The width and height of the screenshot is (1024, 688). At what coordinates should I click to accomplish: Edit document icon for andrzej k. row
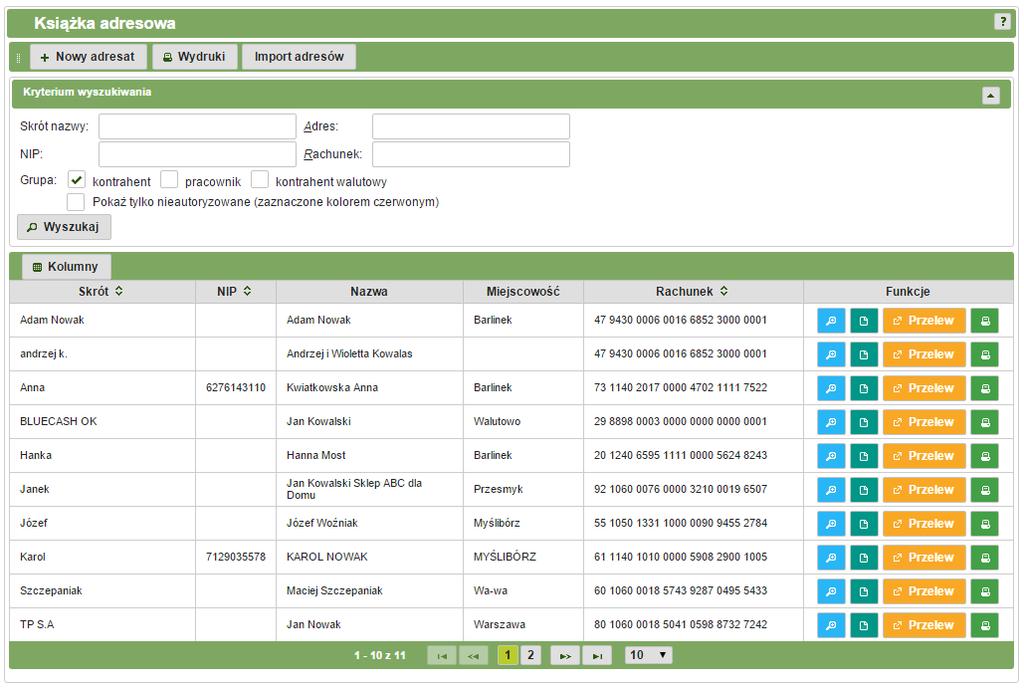point(863,354)
